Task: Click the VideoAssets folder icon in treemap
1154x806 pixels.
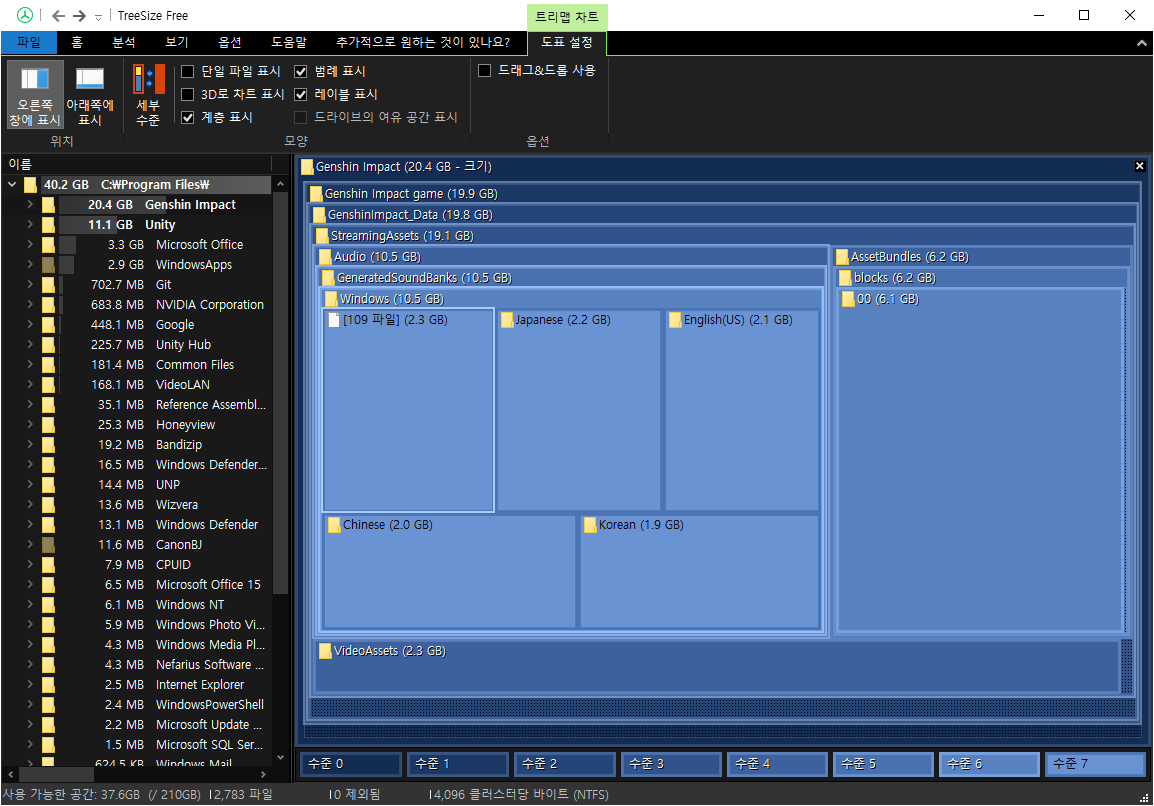Action: coord(325,651)
